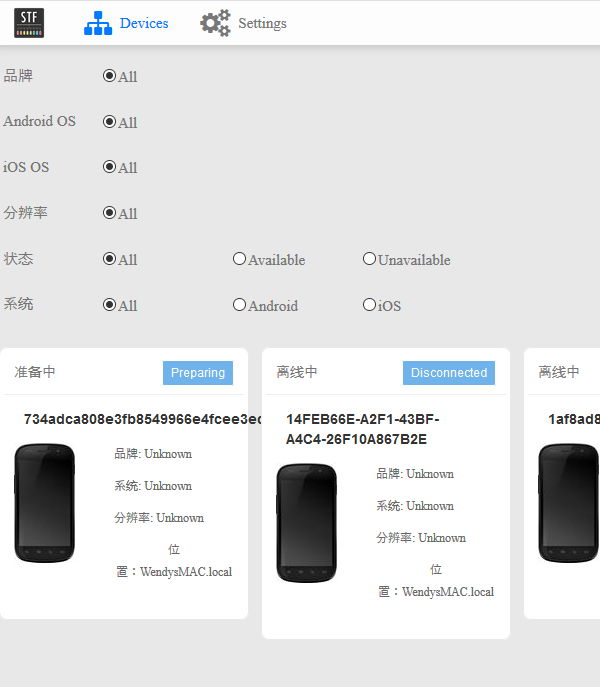
Task: Filter system by iOS
Action: pyautogui.click(x=369, y=305)
